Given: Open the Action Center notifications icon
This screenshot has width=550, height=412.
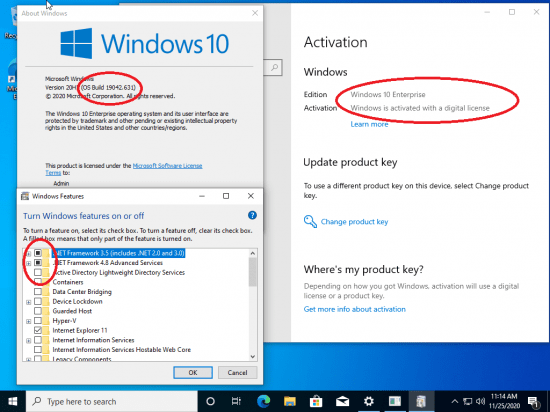Looking at the screenshot, I should click(533, 401).
